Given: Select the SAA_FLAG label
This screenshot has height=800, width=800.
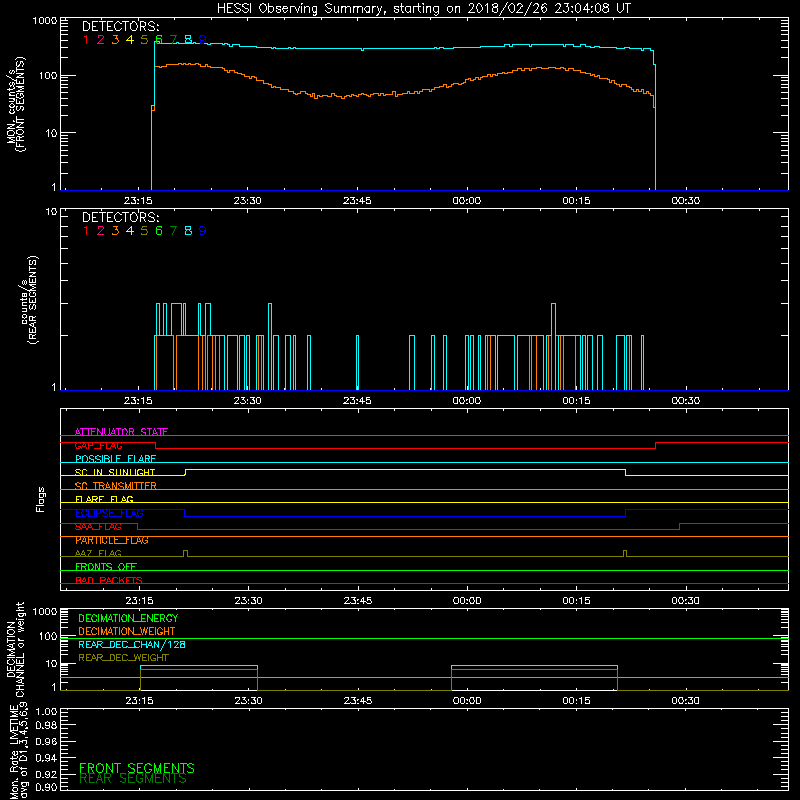Looking at the screenshot, I should 98,527.
